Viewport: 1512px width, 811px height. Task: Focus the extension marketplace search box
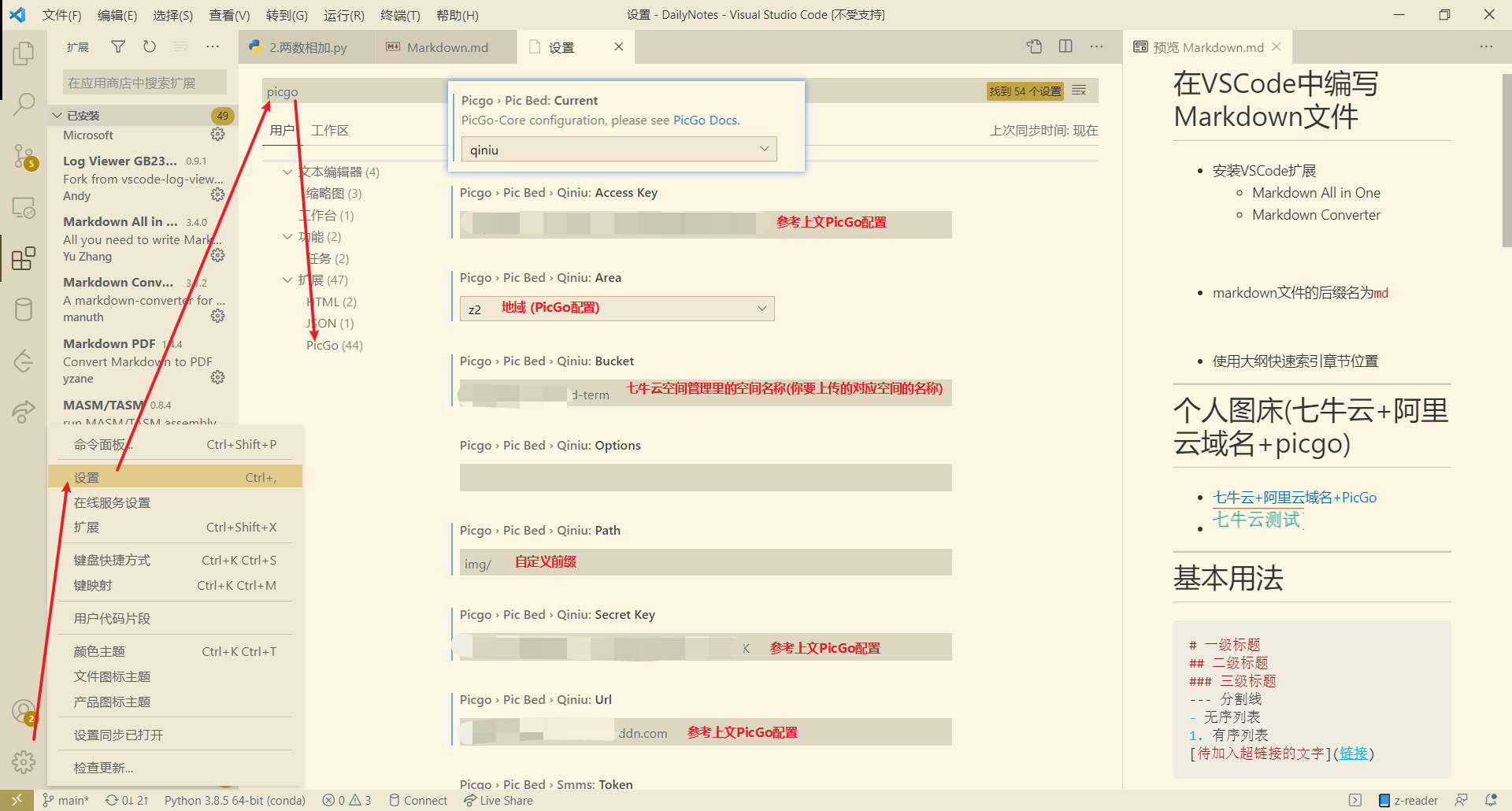(x=144, y=82)
